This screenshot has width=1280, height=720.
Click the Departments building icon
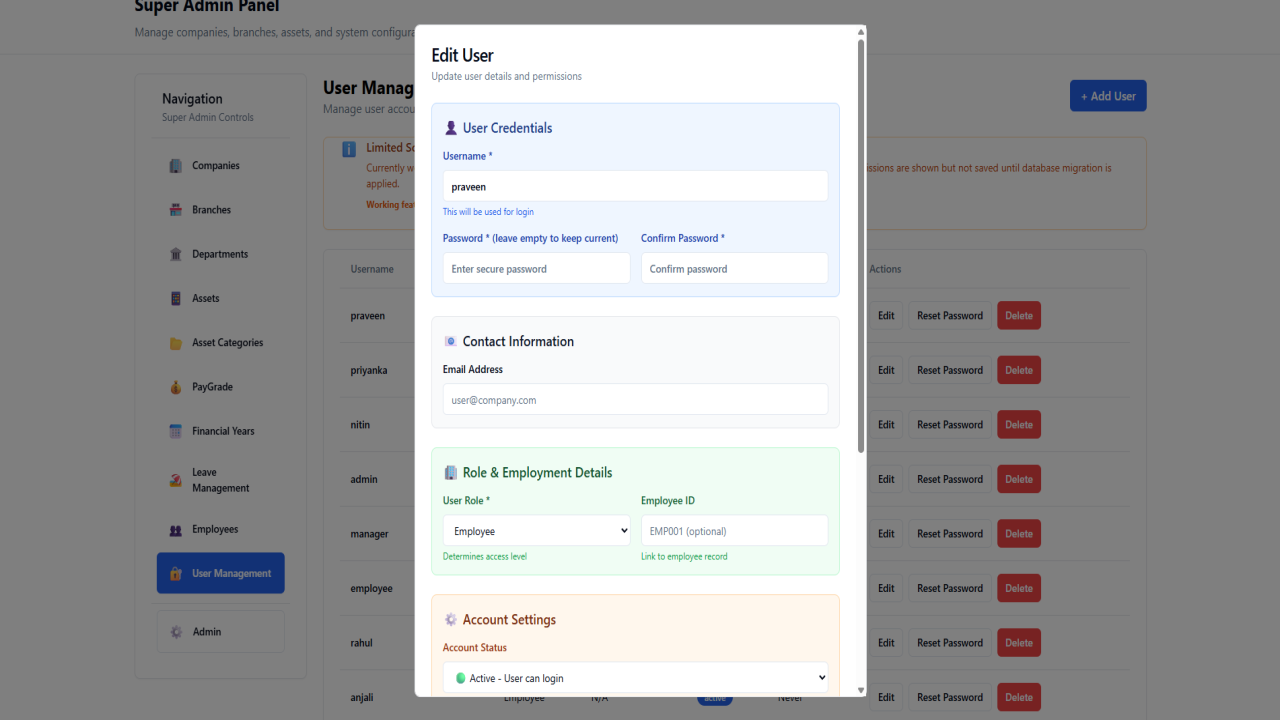[x=176, y=254]
